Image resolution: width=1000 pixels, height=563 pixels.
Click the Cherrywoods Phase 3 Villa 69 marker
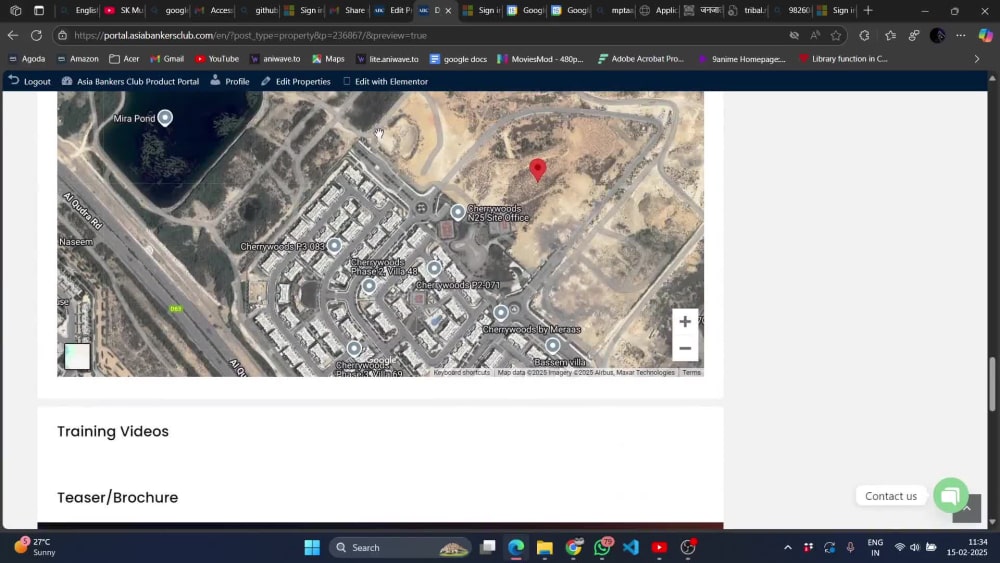(x=355, y=348)
